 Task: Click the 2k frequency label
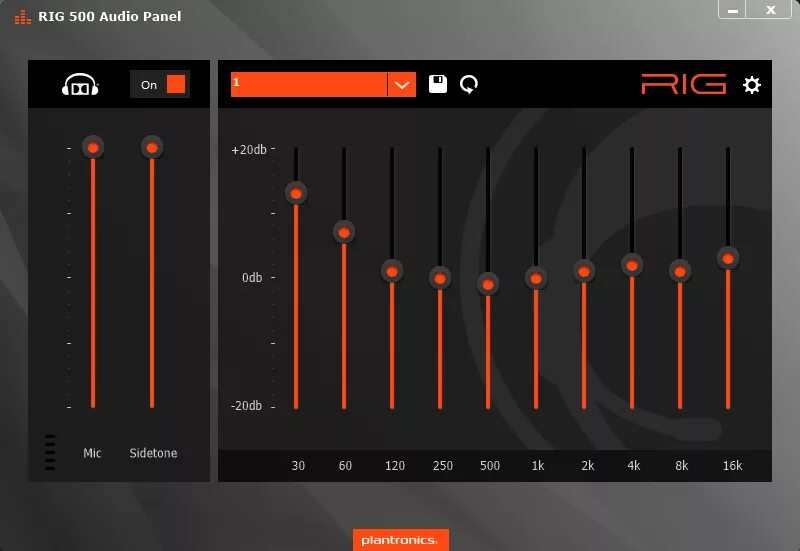click(587, 465)
